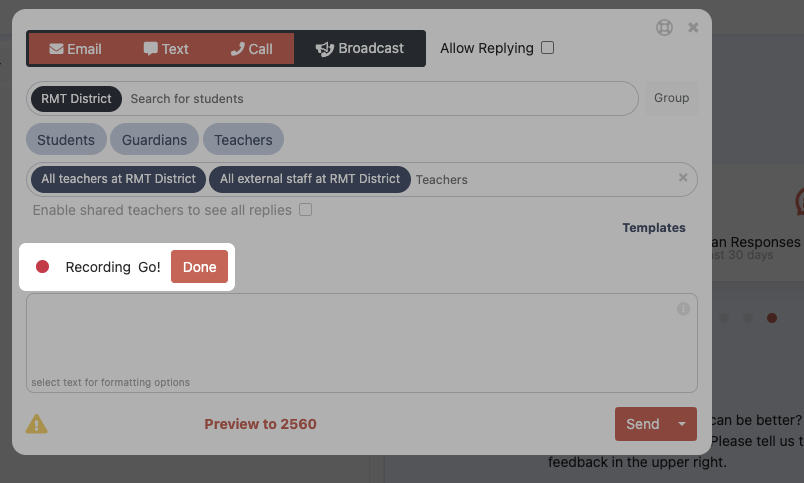Open the Send options dropdown arrow
804x483 pixels.
(682, 424)
